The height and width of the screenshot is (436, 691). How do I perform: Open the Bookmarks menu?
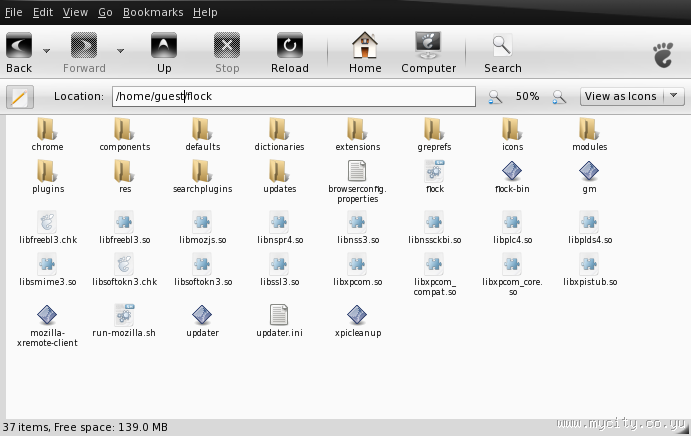153,12
